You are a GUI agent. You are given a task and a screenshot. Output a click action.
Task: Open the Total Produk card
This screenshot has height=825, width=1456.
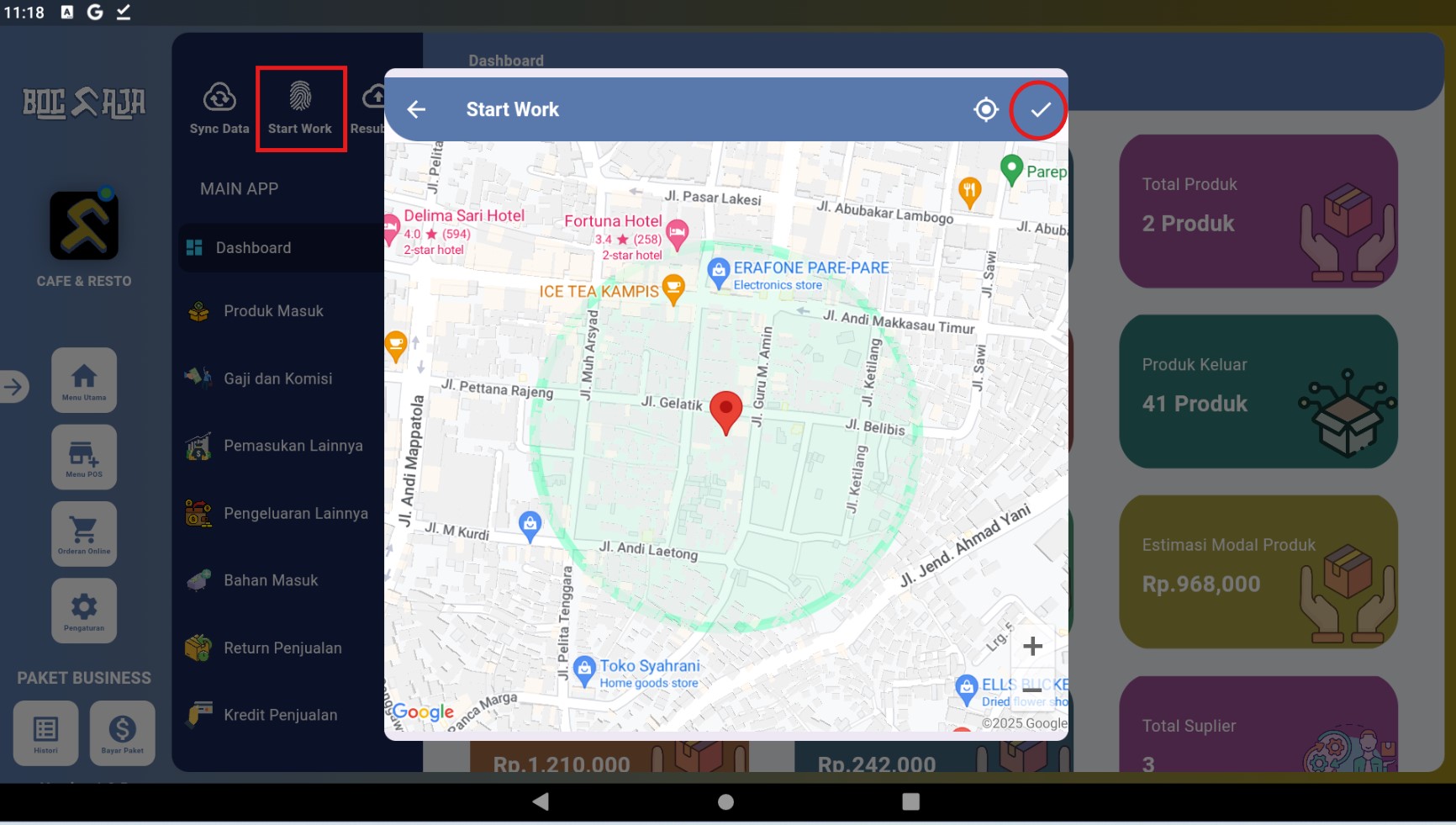(1258, 211)
